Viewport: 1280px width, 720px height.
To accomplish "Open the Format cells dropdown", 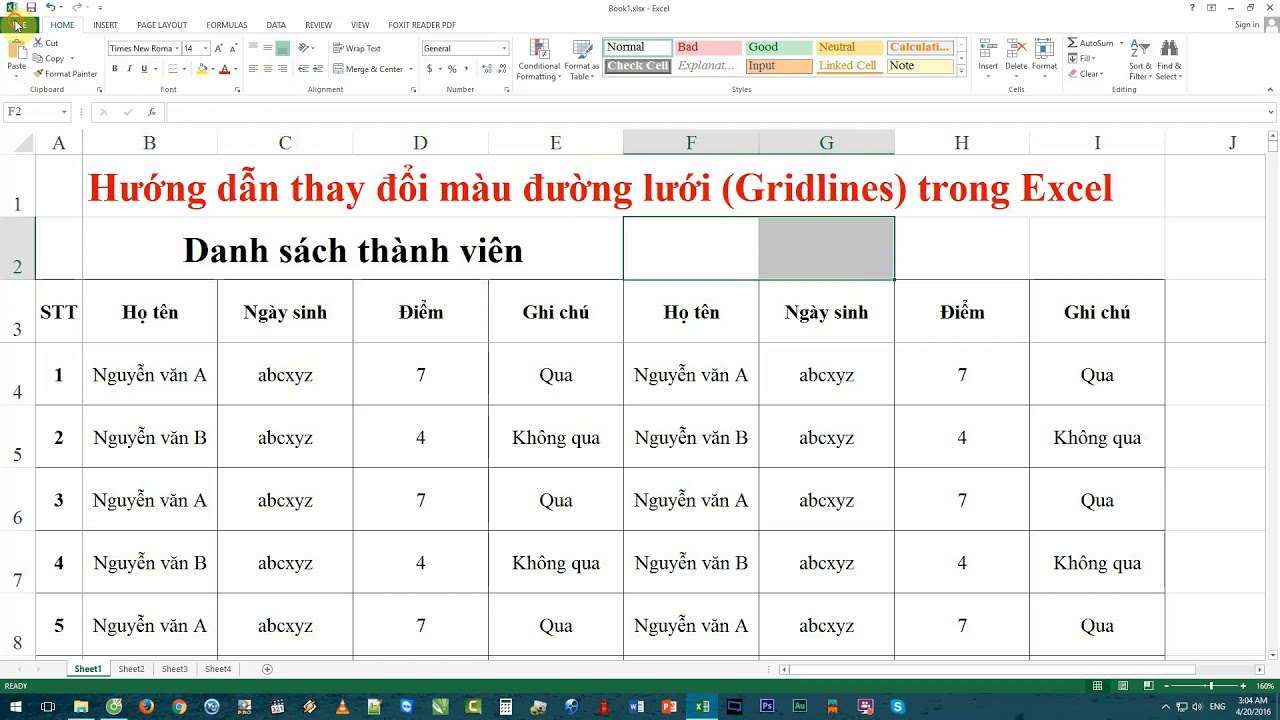I will click(x=1045, y=75).
